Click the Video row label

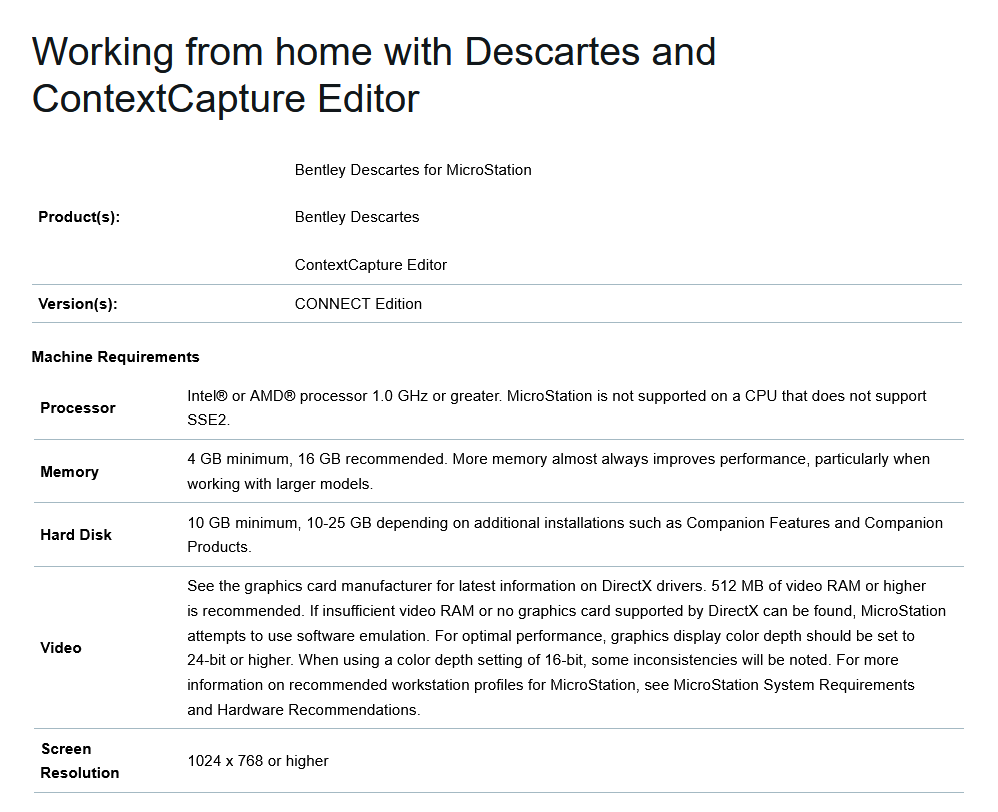click(x=61, y=648)
